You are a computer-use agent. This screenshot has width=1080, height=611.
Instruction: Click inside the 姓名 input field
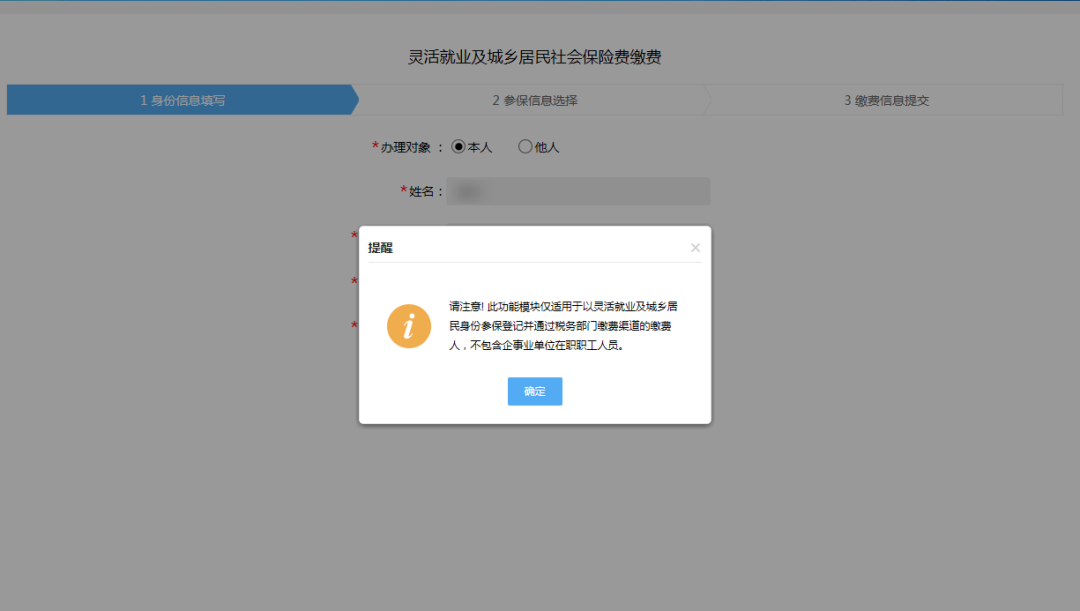[x=578, y=191]
